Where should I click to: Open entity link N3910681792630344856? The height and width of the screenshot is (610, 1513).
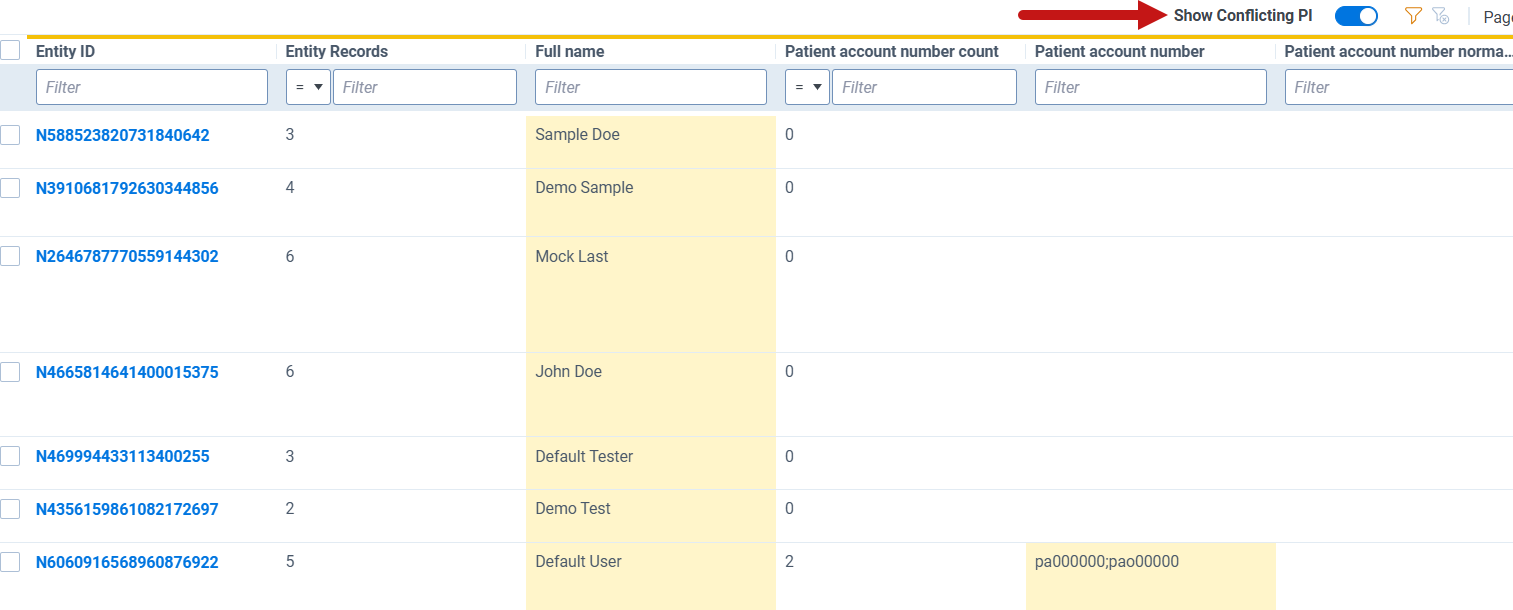(127, 188)
